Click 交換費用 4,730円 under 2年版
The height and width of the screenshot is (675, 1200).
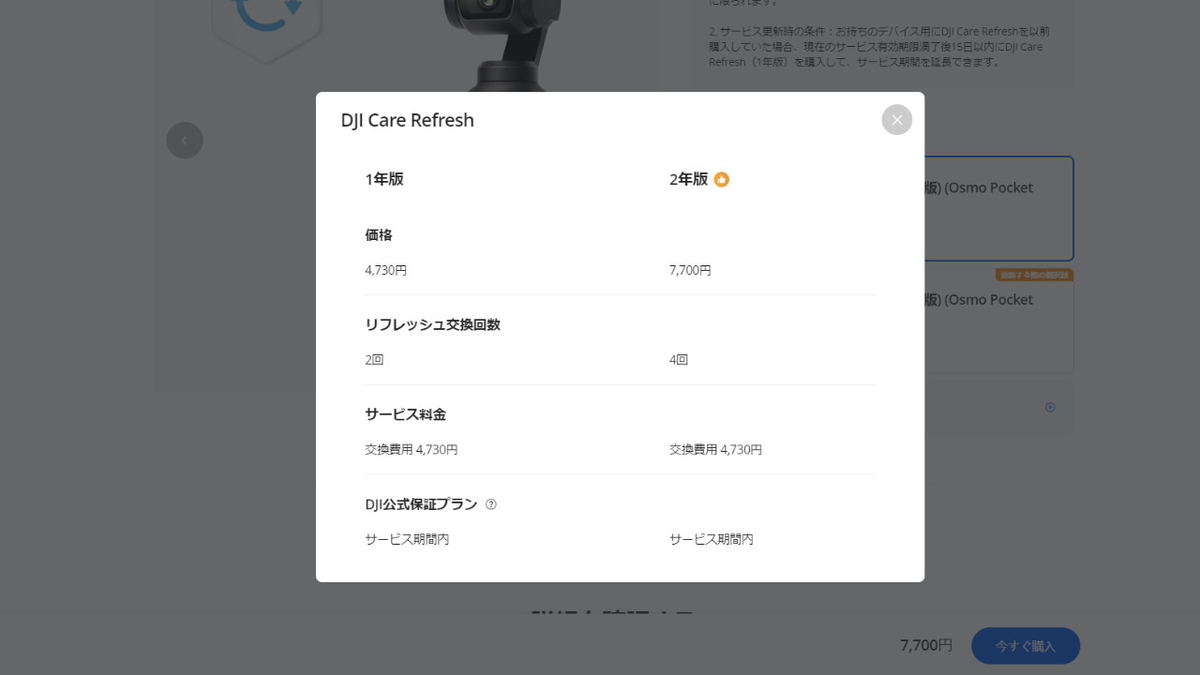[x=716, y=449]
